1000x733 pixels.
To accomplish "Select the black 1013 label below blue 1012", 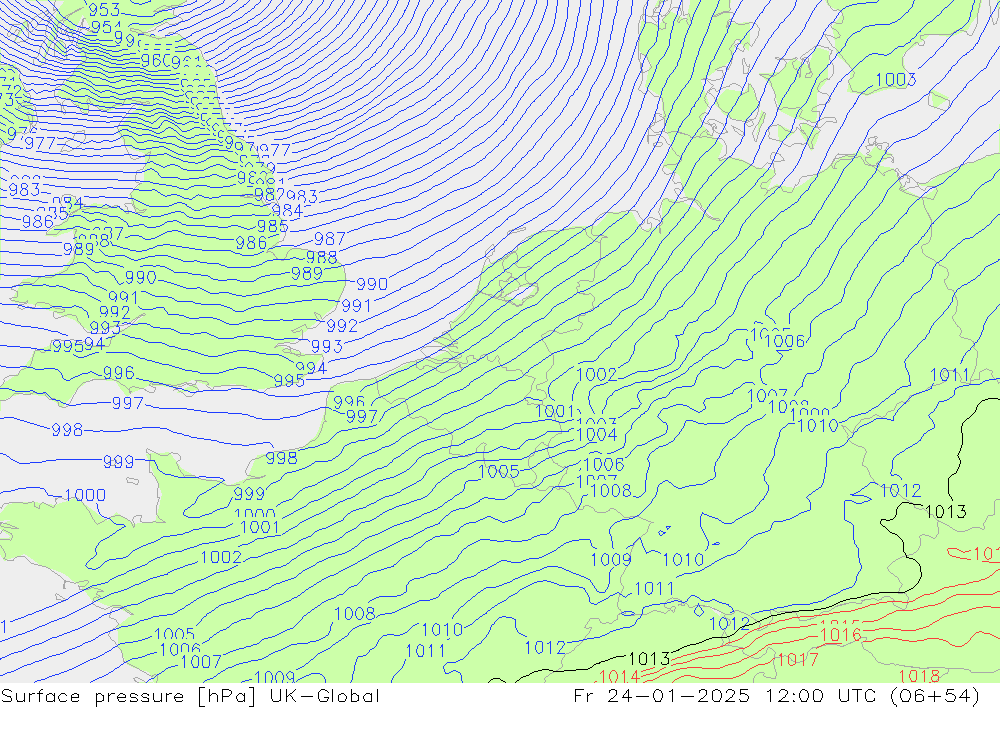I will (x=946, y=512).
